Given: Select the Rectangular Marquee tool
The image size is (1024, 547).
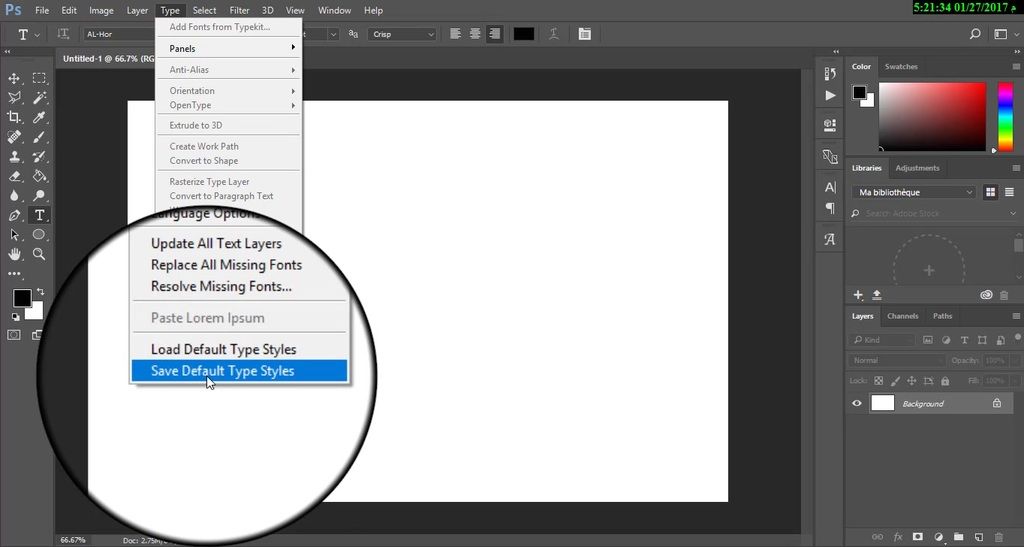Looking at the screenshot, I should click(39, 78).
